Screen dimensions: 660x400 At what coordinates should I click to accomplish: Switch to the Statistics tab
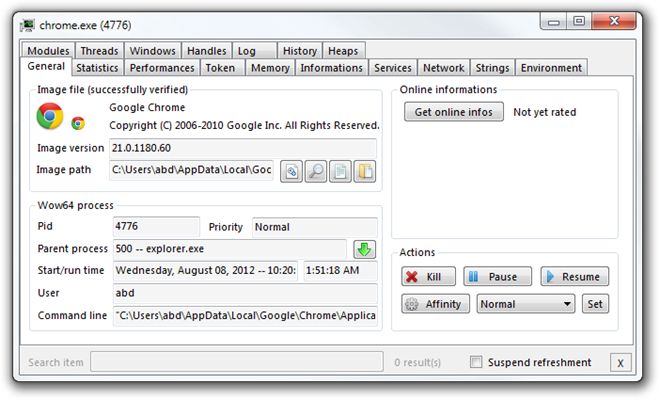click(97, 67)
